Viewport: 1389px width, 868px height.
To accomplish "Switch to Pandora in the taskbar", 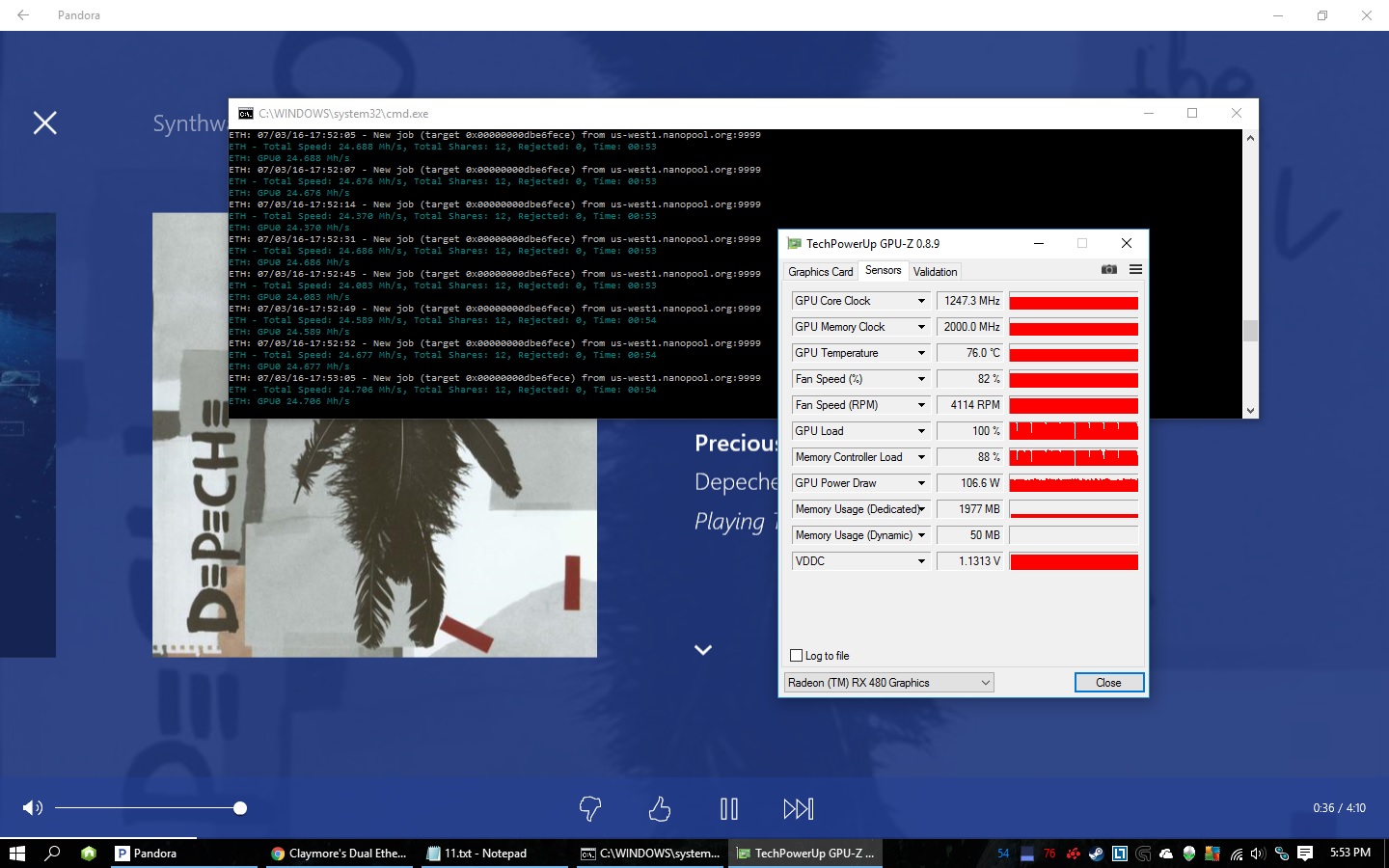I will tap(184, 854).
